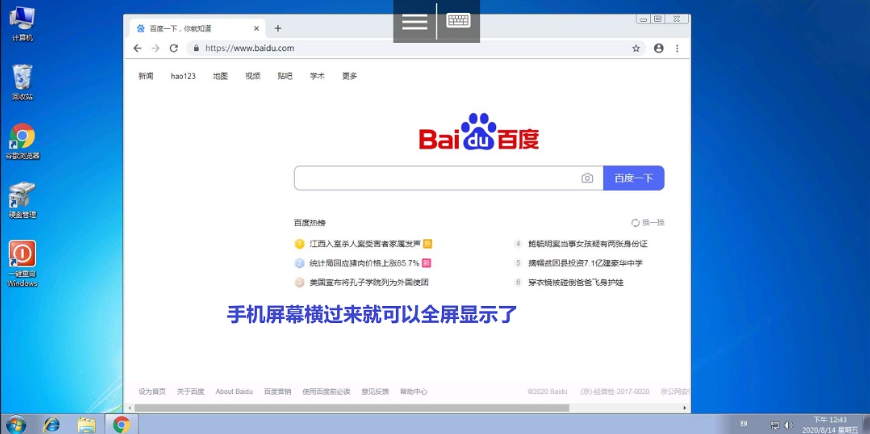Open File Explorer from the taskbar
Viewport: 870px width, 434px height.
click(86, 425)
